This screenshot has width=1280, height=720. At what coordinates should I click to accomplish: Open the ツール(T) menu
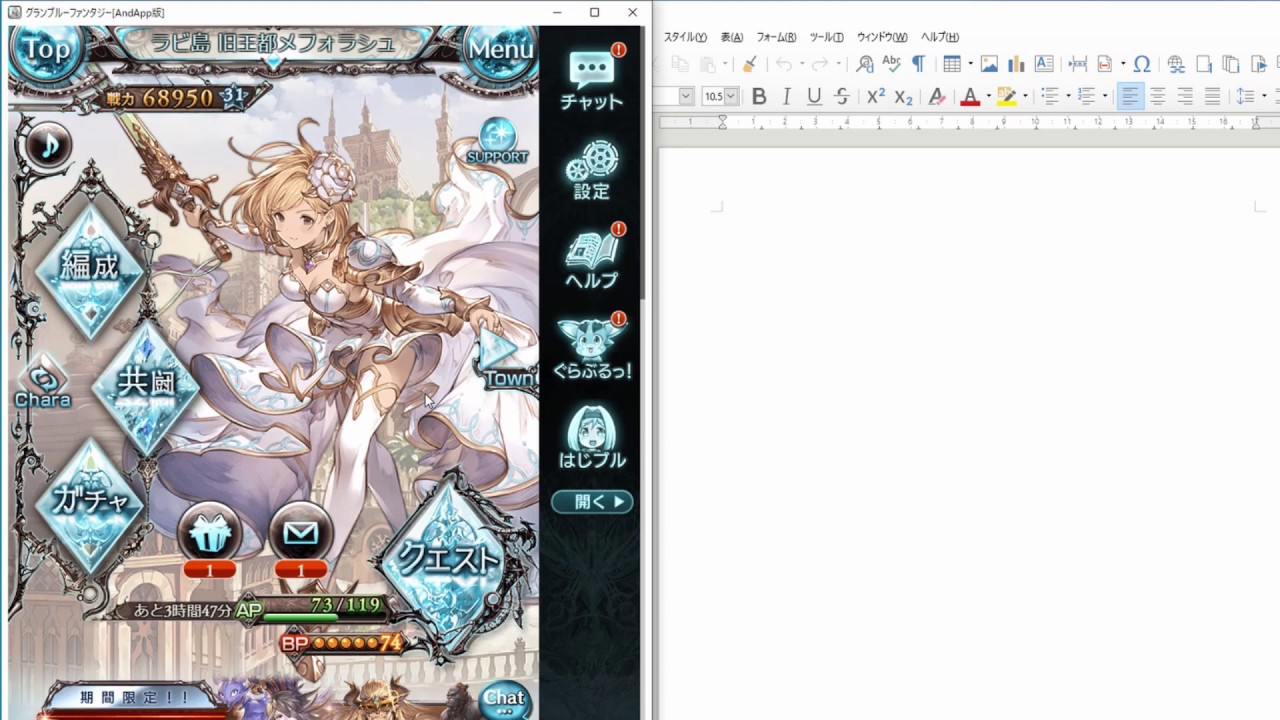click(x=826, y=37)
